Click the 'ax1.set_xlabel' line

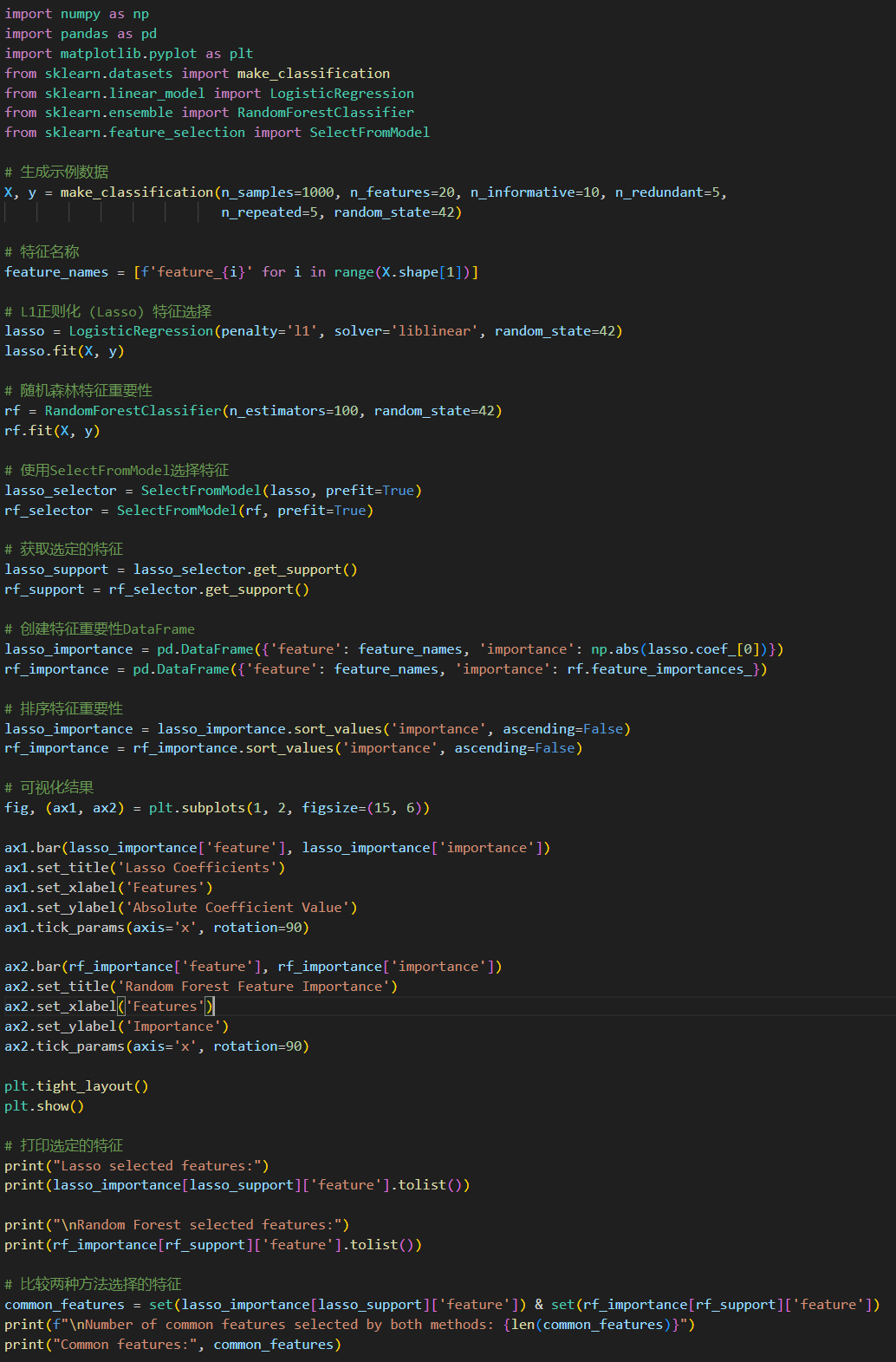point(108,888)
